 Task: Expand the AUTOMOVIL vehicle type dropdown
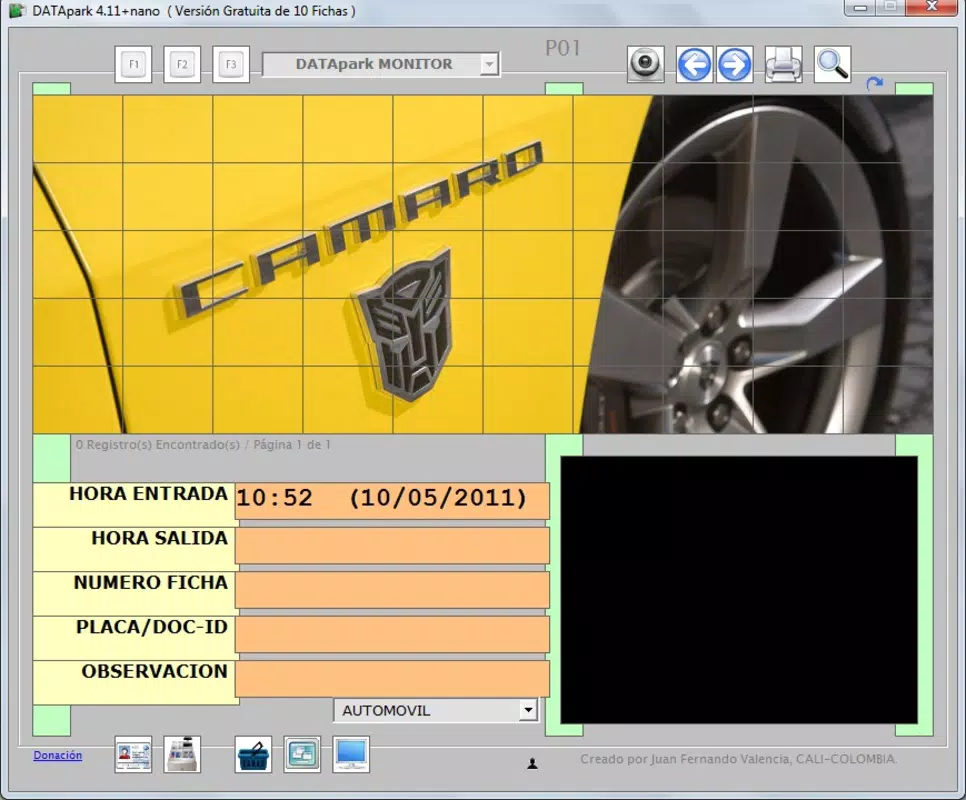pos(527,710)
